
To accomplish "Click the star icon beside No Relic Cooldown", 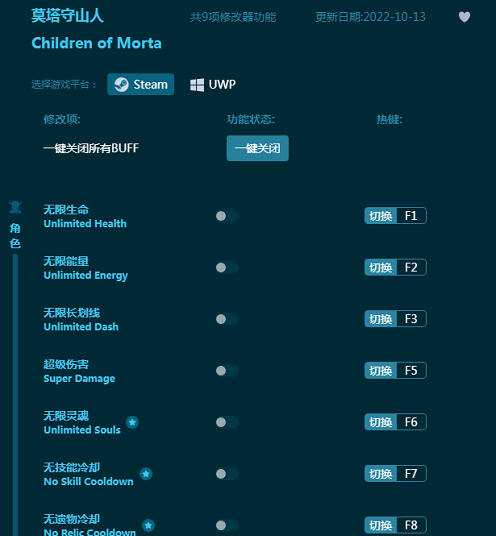I will [148, 525].
